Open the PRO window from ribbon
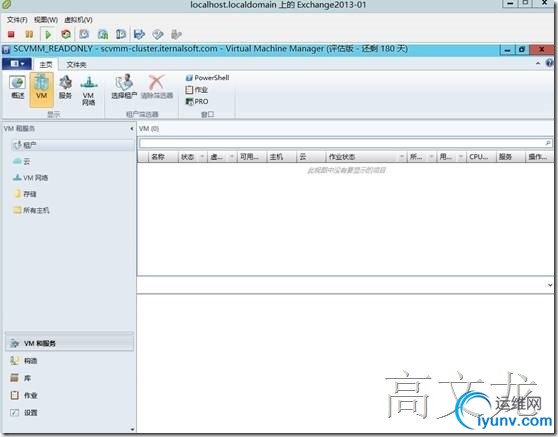Image resolution: width=558 pixels, height=437 pixels. [x=197, y=101]
